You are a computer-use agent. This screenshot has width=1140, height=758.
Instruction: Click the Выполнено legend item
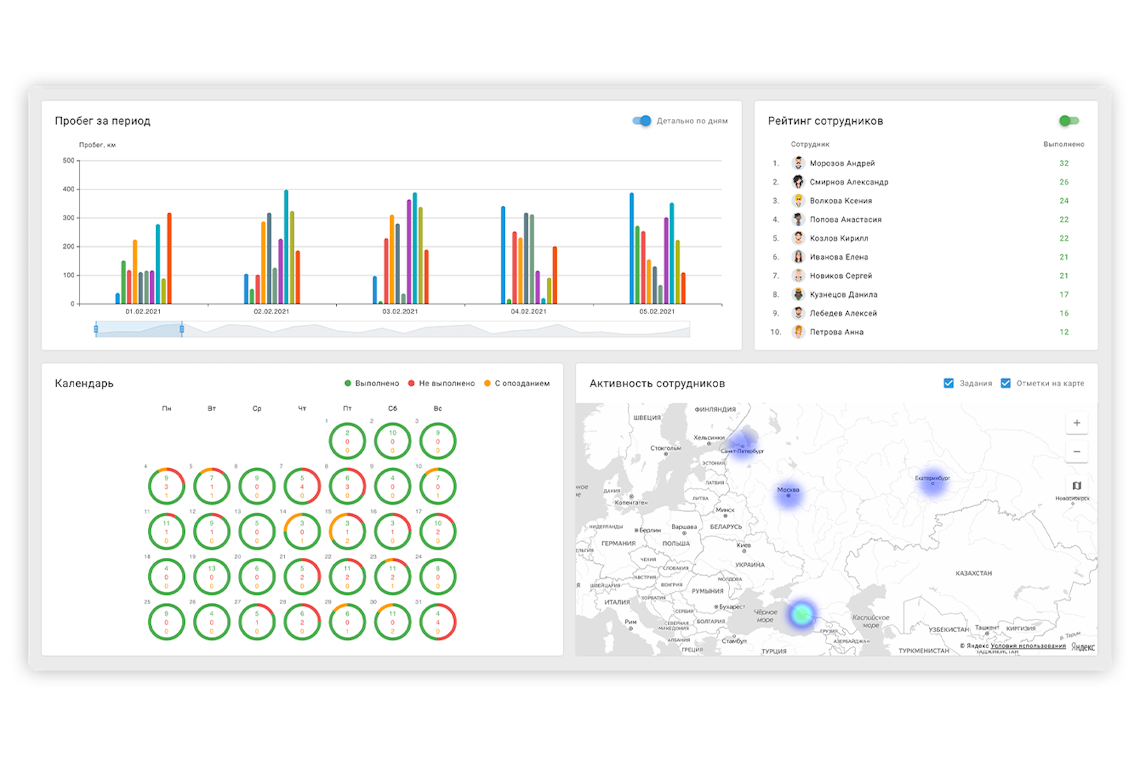tap(372, 383)
